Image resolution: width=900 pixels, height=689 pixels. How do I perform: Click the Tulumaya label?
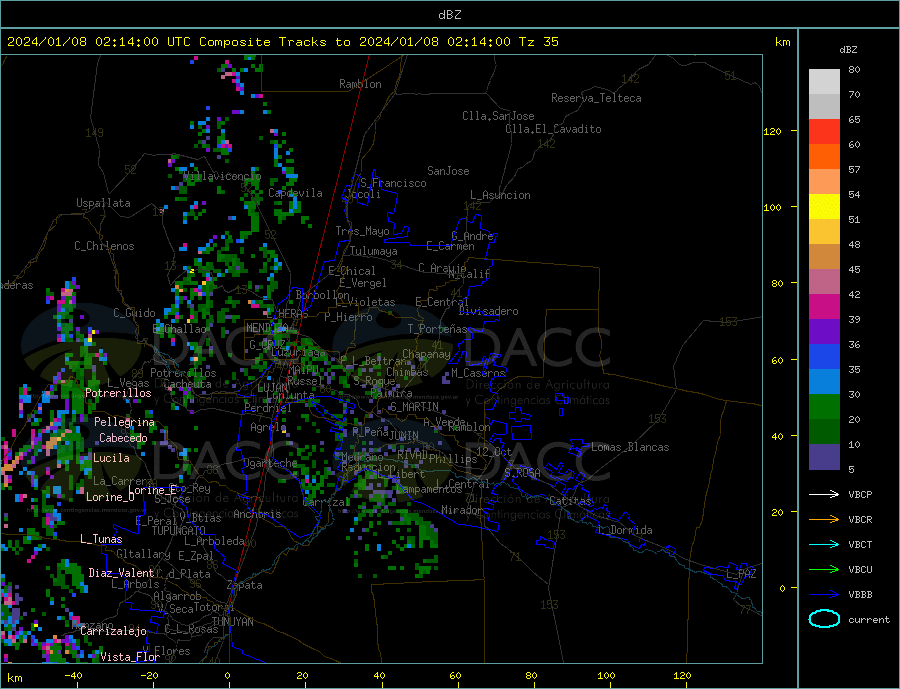374,251
